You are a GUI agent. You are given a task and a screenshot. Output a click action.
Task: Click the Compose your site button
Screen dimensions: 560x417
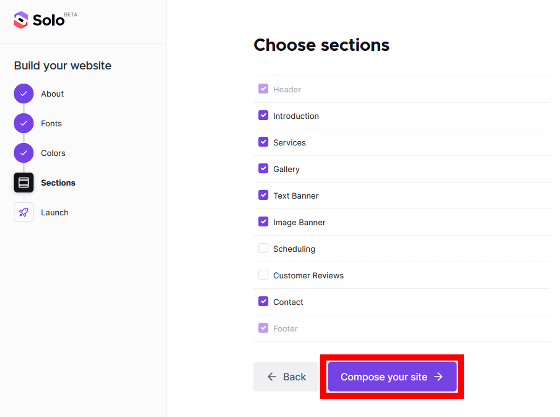(392, 377)
